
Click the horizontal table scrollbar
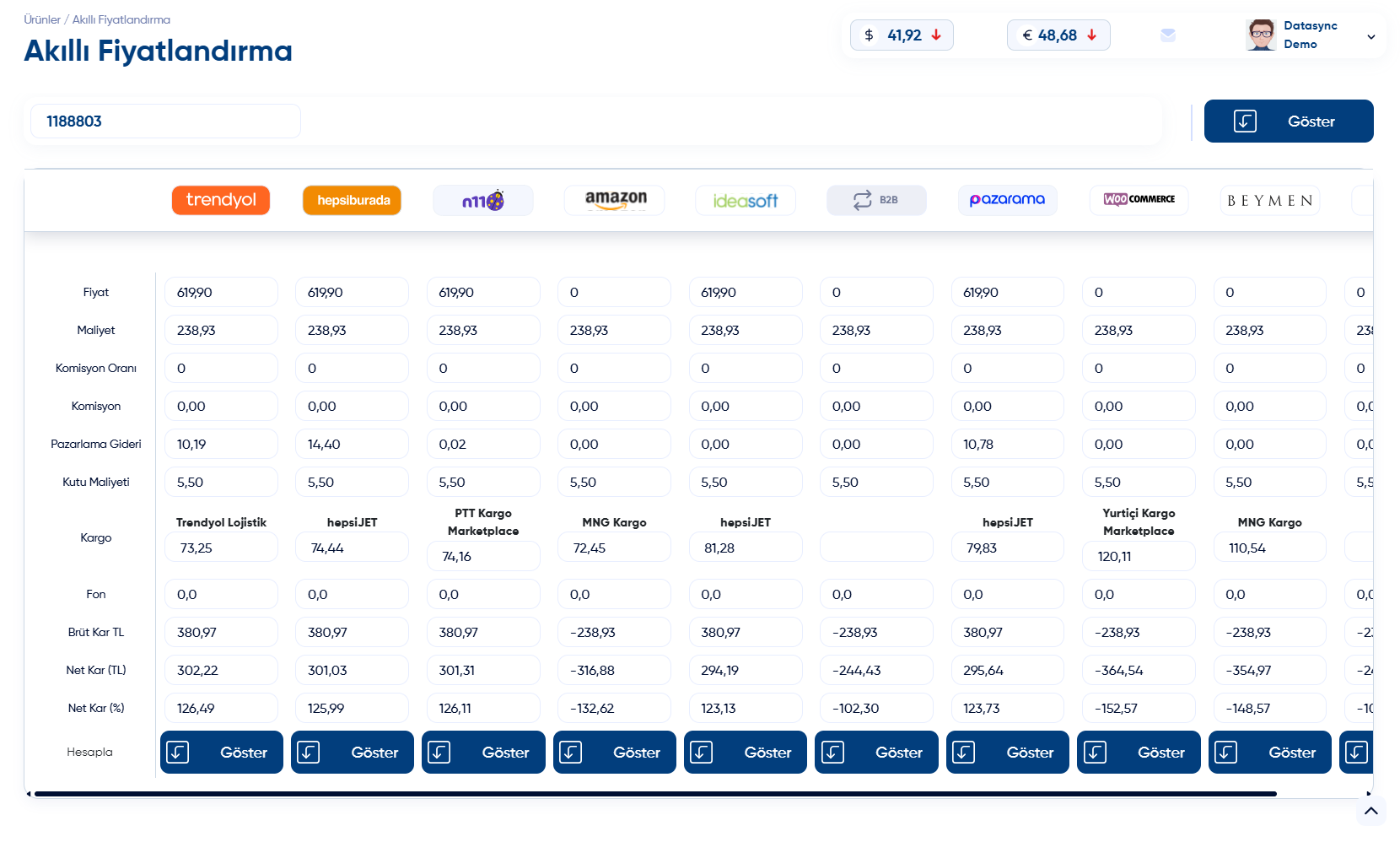655,794
